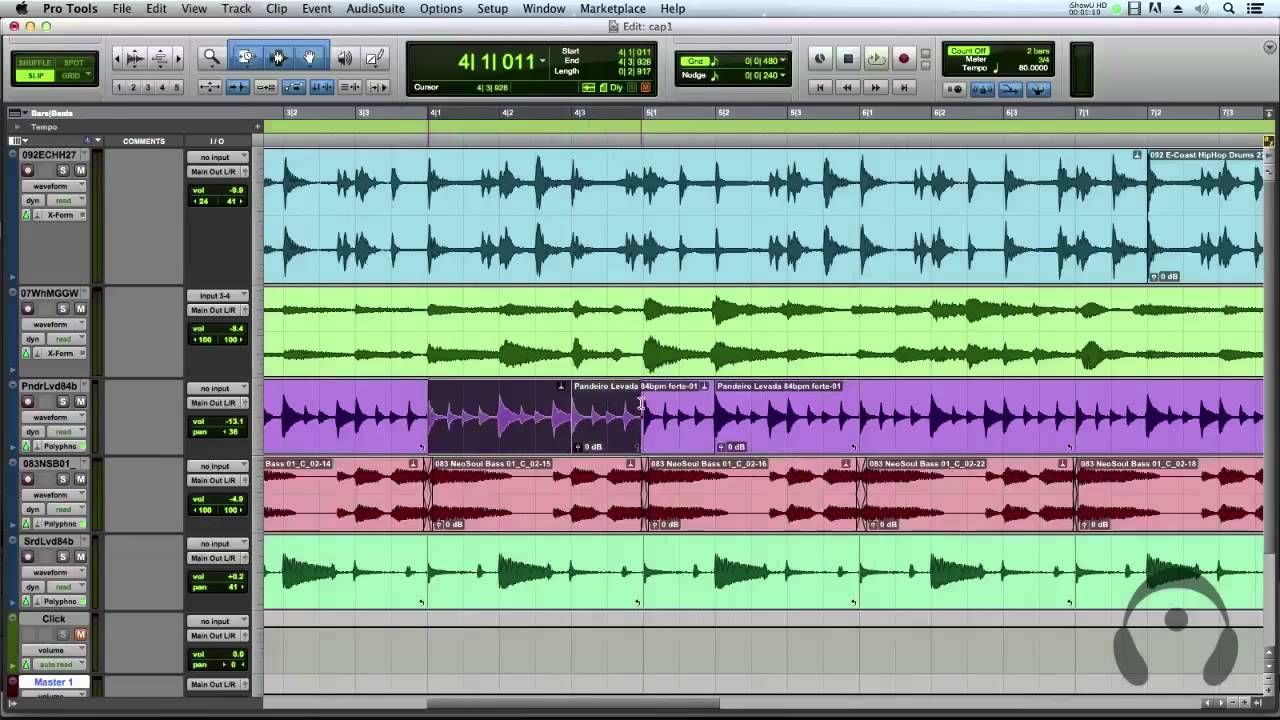The width and height of the screenshot is (1280, 720).
Task: Enable Spot edit mode
Action: tap(74, 63)
